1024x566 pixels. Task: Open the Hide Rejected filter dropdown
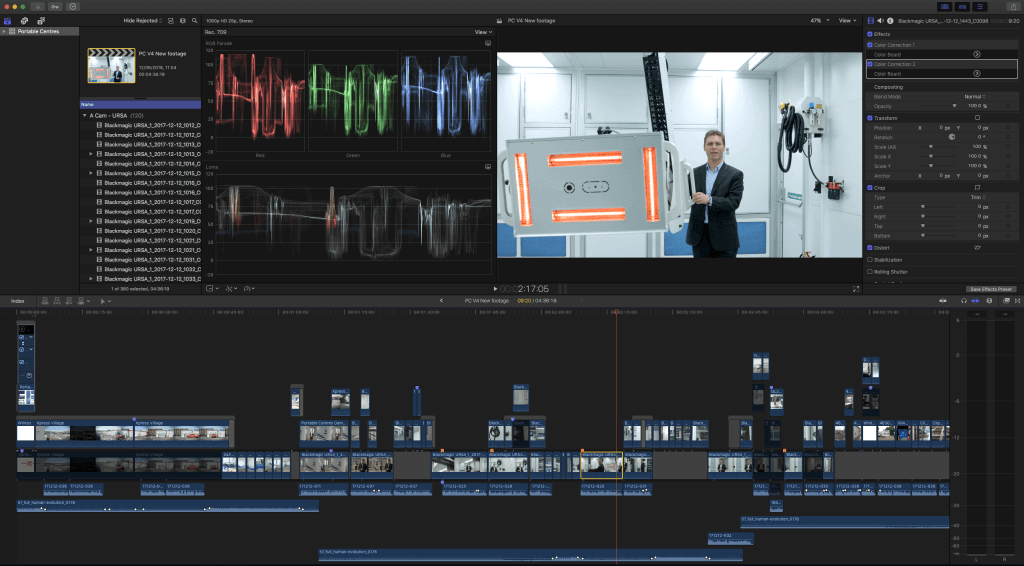point(143,20)
